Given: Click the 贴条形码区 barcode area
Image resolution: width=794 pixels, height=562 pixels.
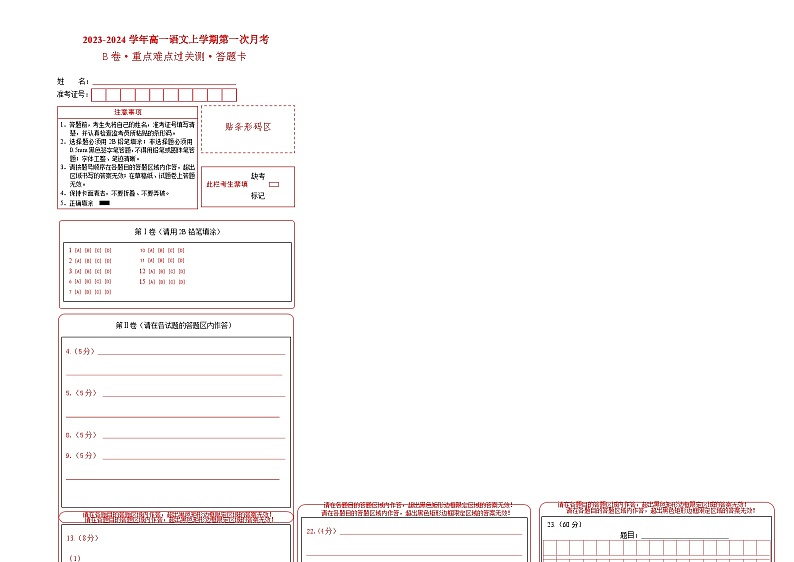Looking at the screenshot, I should (248, 129).
